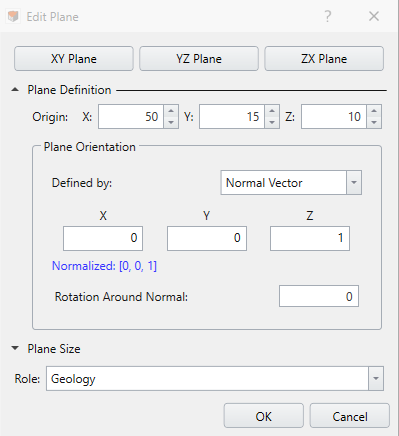The height and width of the screenshot is (436, 399).
Task: Focus the Origin Y field
Action: [232, 117]
